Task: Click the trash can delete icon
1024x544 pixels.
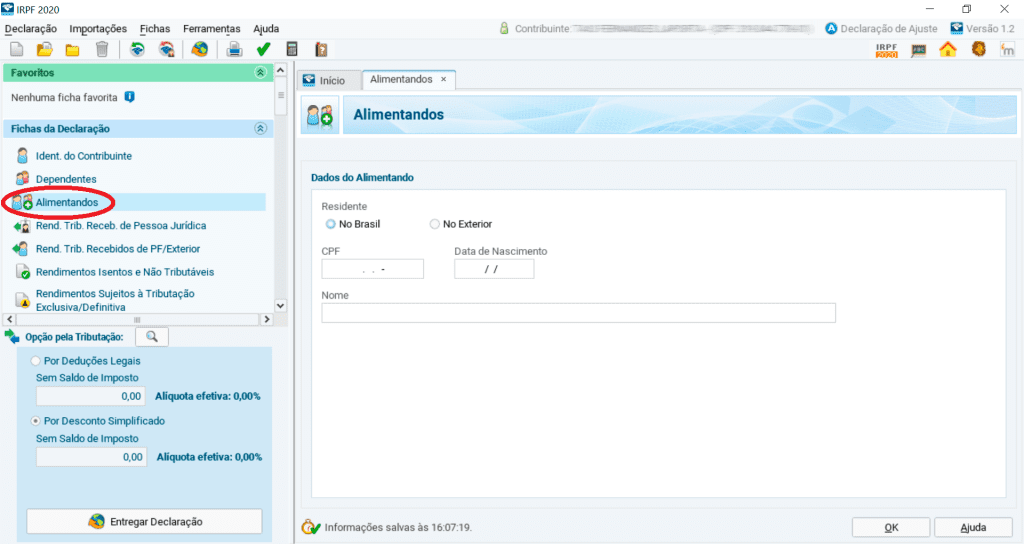Action: [x=101, y=49]
